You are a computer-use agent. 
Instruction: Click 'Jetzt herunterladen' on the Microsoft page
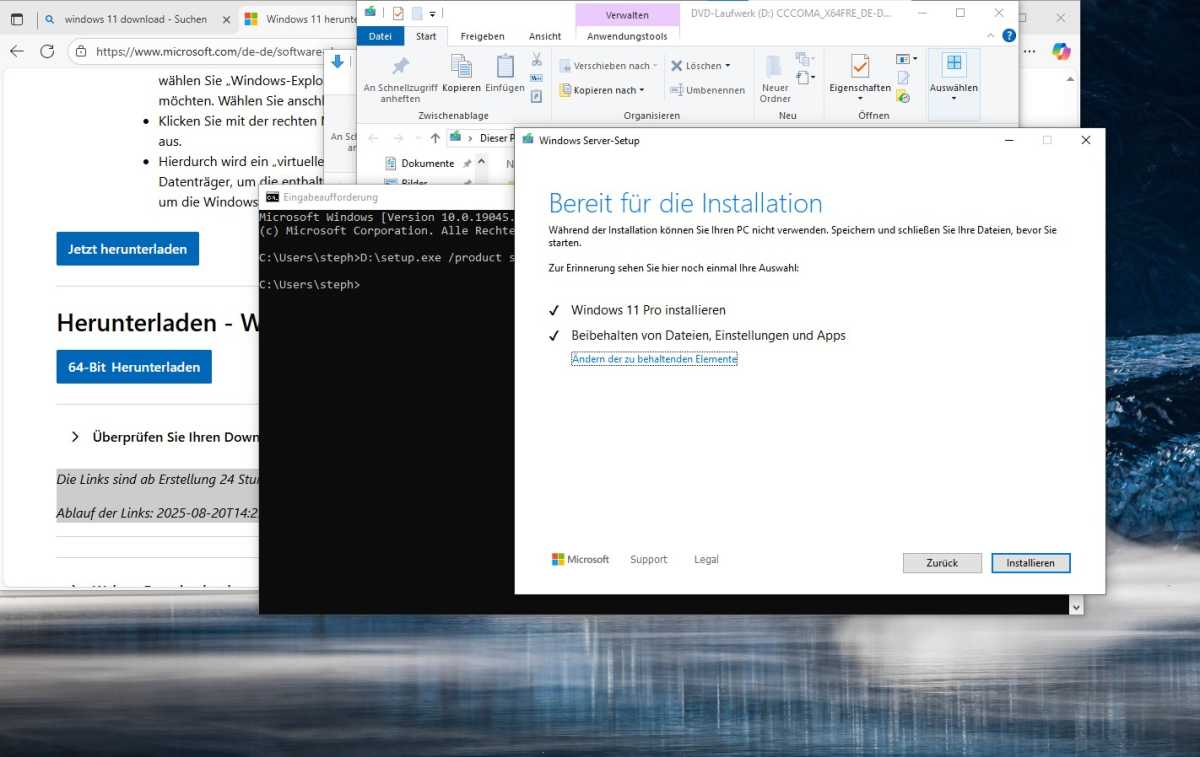128,249
